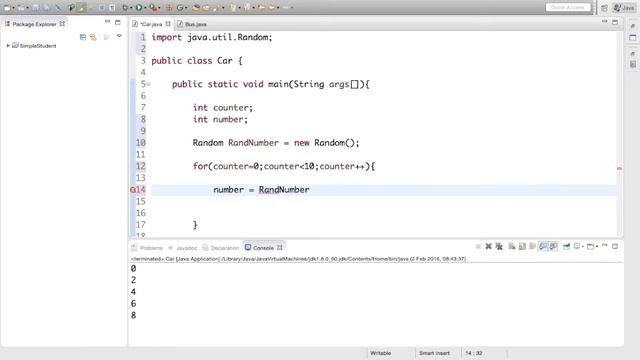The image size is (640, 360).
Task: Collapse the main method fold at line 5
Action: click(149, 84)
